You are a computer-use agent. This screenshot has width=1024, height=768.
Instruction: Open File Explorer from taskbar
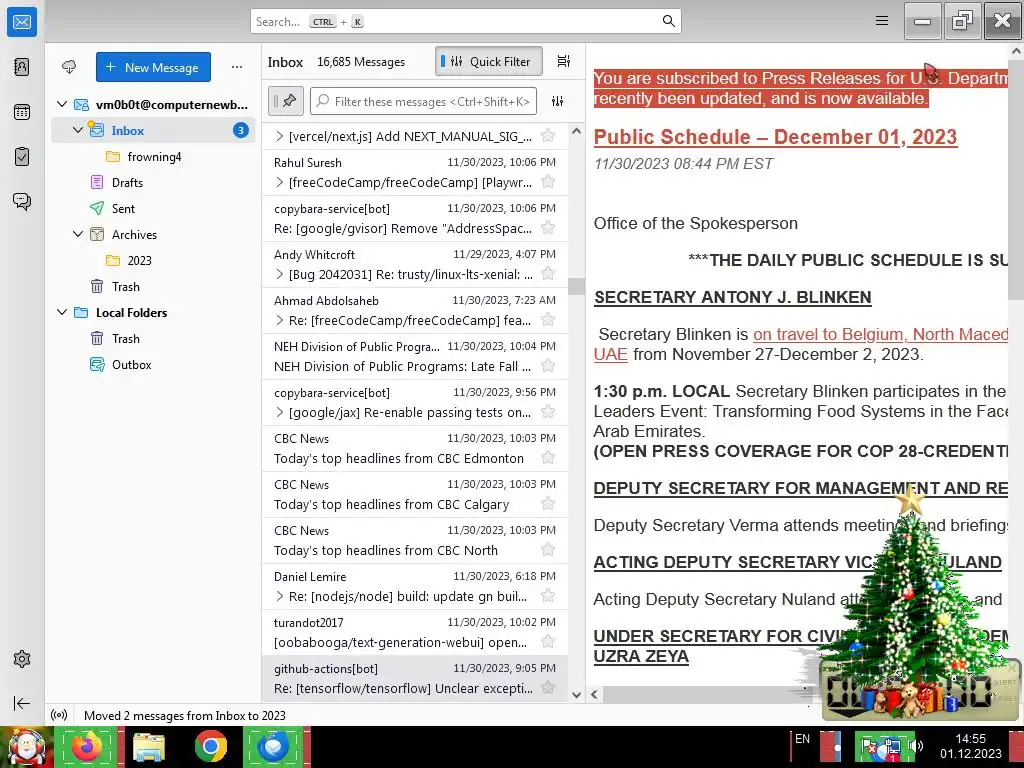click(x=149, y=746)
